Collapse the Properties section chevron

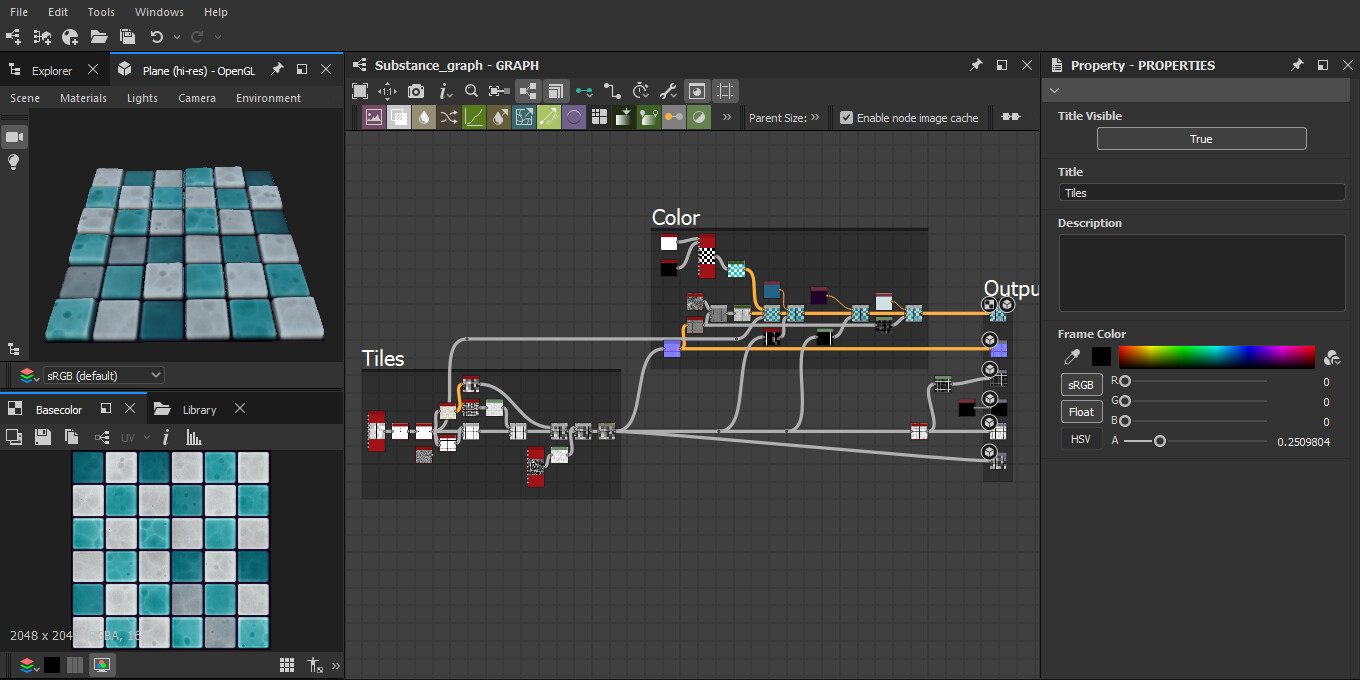1053,91
